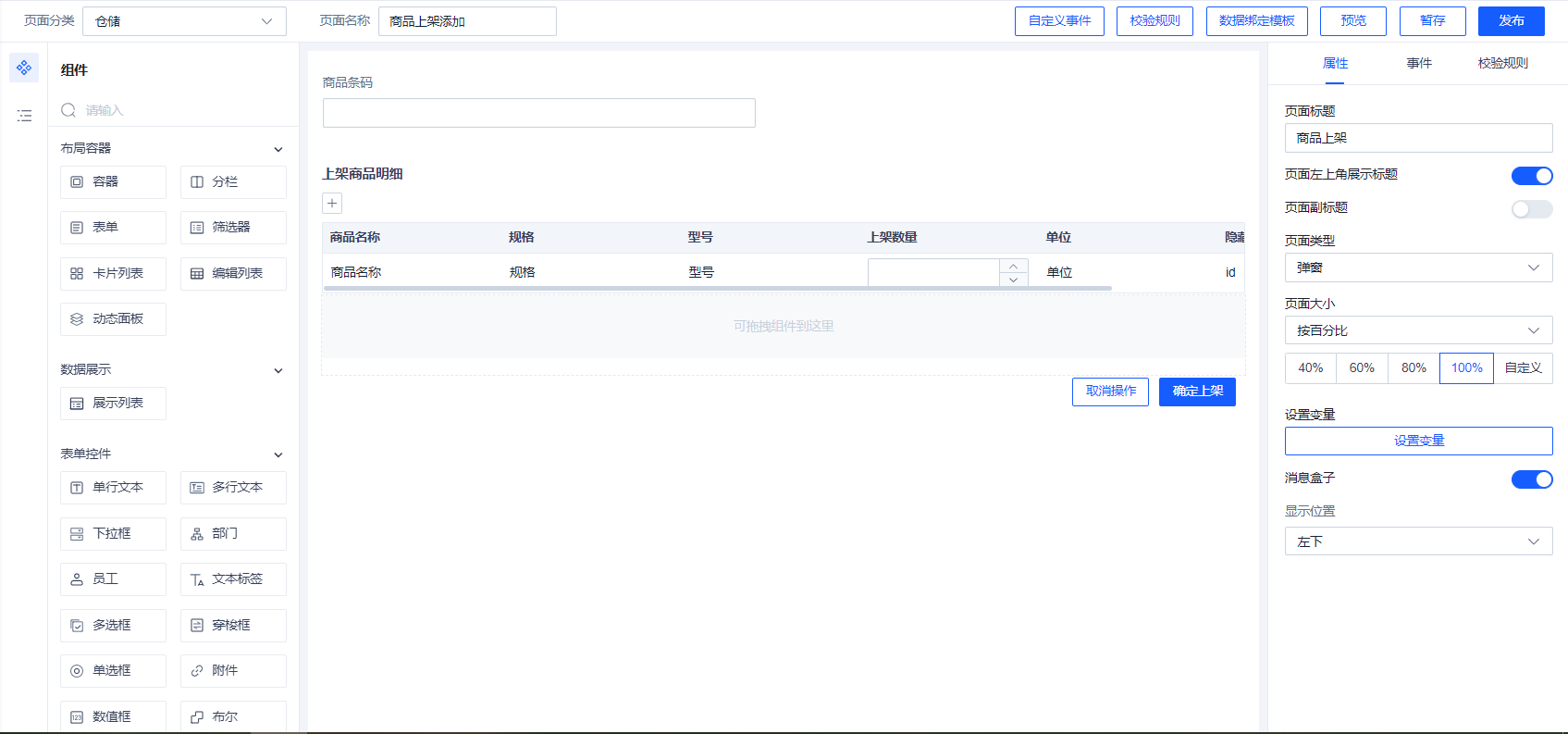
Task: Click 暂存 to save draft
Action: tap(1433, 21)
